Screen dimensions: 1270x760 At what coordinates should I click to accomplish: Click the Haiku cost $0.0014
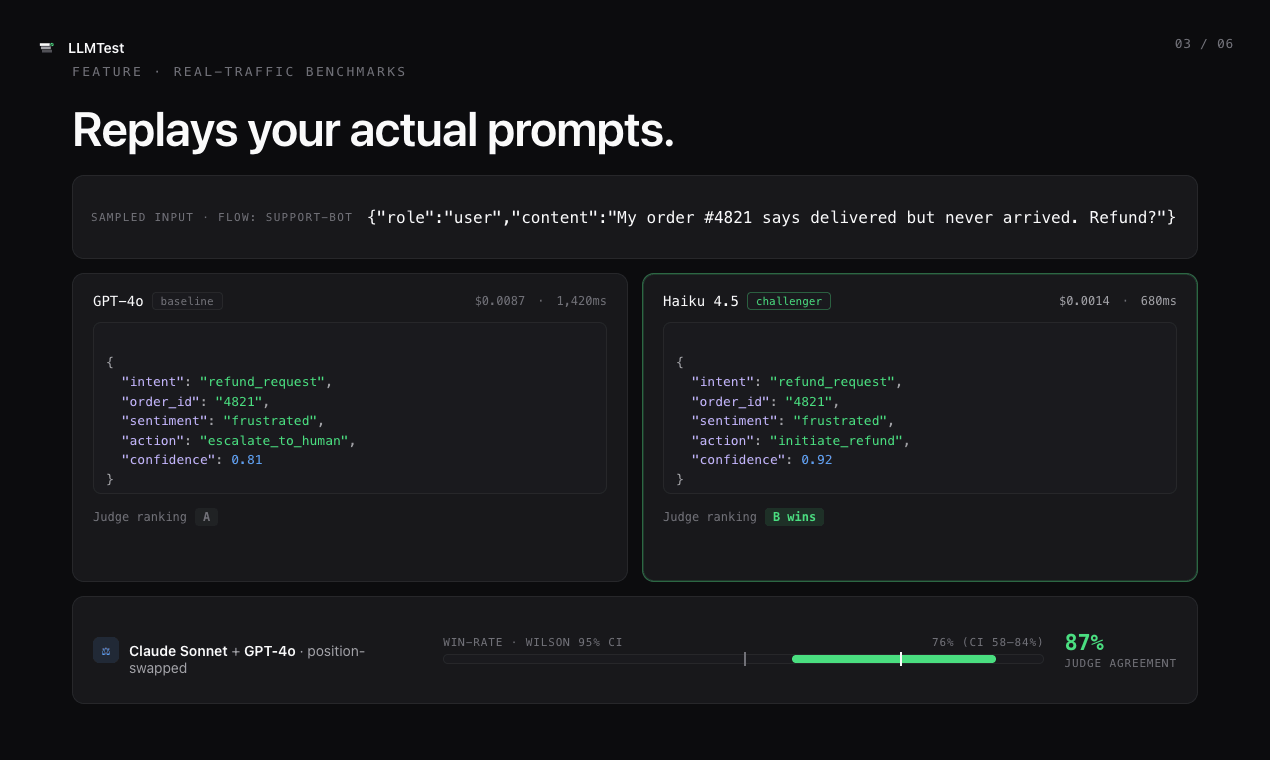click(x=1084, y=301)
